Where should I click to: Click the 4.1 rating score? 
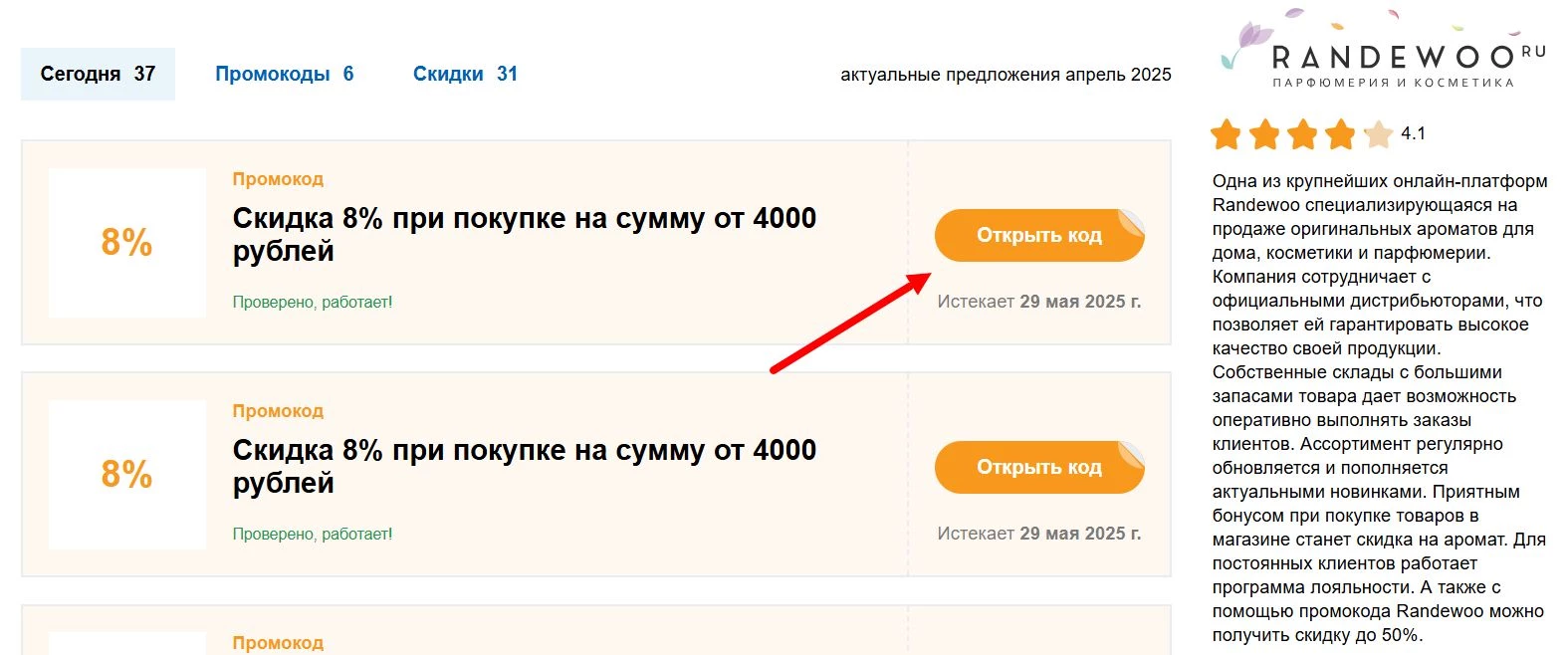1415,132
